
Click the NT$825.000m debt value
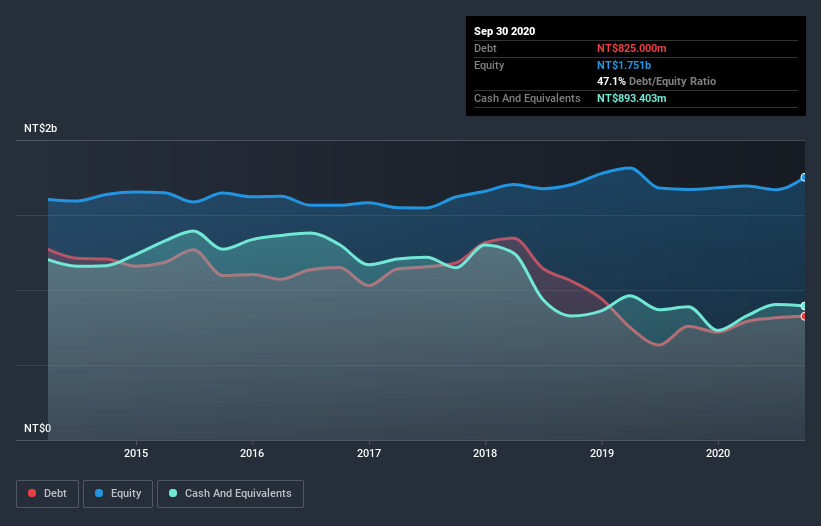click(x=631, y=48)
